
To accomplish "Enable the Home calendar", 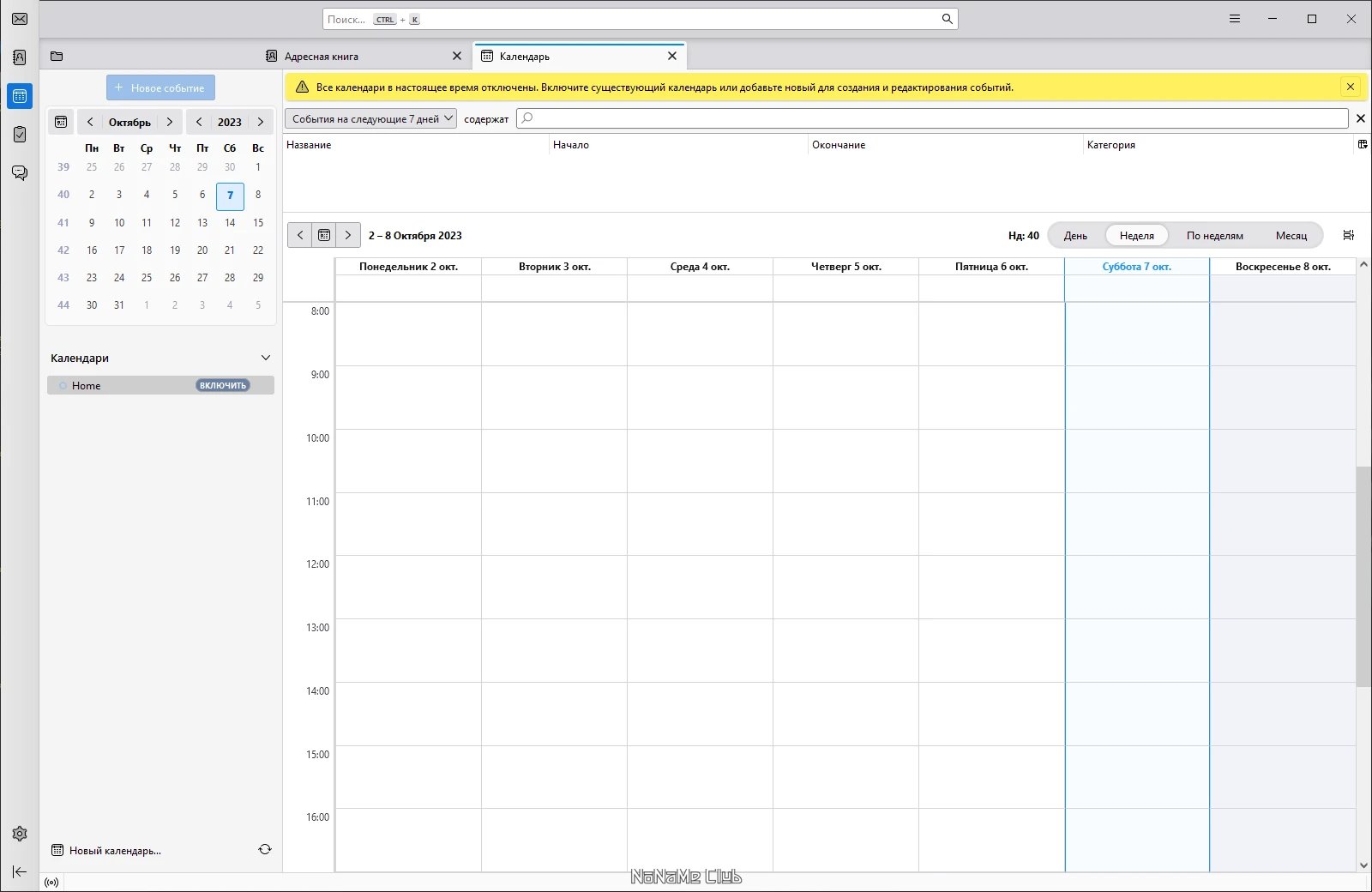I will point(223,386).
